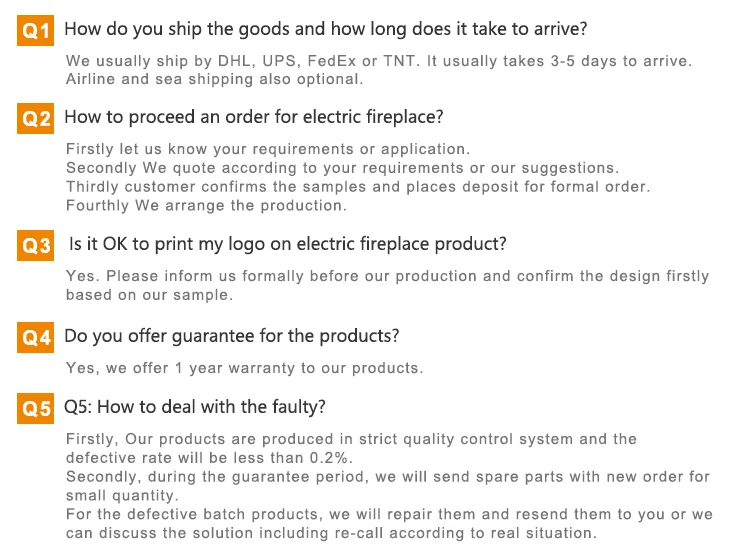Viewport: 750px width, 558px height.
Task: Click the orange Q2 badge icon
Action: click(x=35, y=118)
